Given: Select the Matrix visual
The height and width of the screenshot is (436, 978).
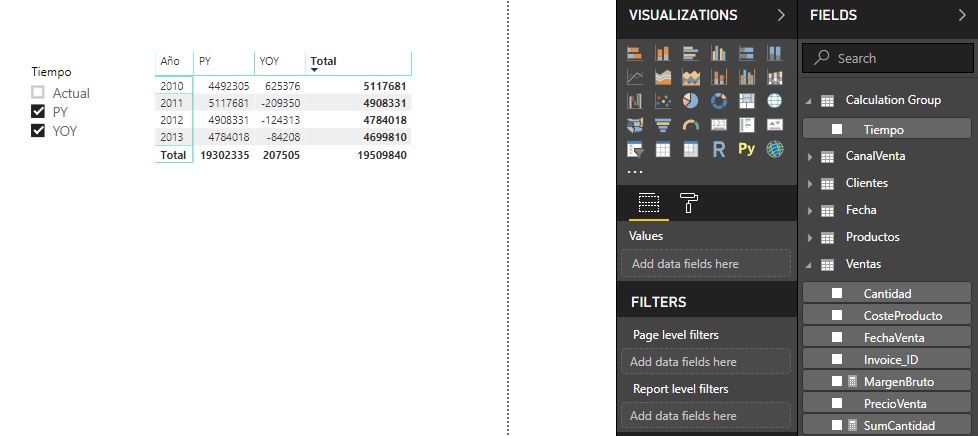Looking at the screenshot, I should [x=690, y=150].
